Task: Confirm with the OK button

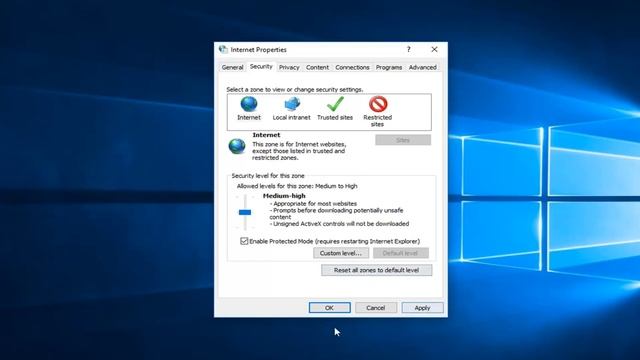Action: [x=329, y=308]
